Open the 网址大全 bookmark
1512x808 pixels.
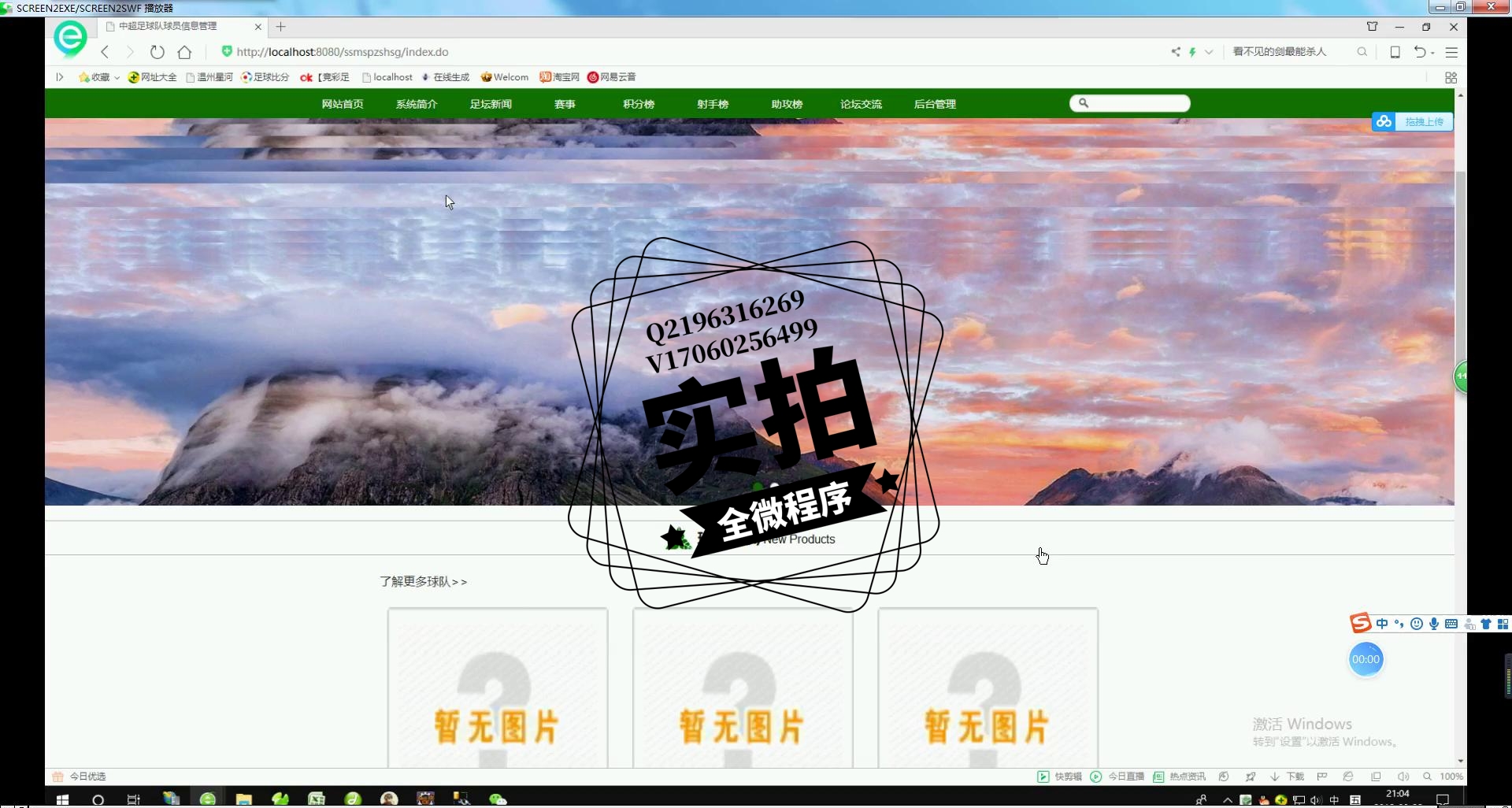152,77
